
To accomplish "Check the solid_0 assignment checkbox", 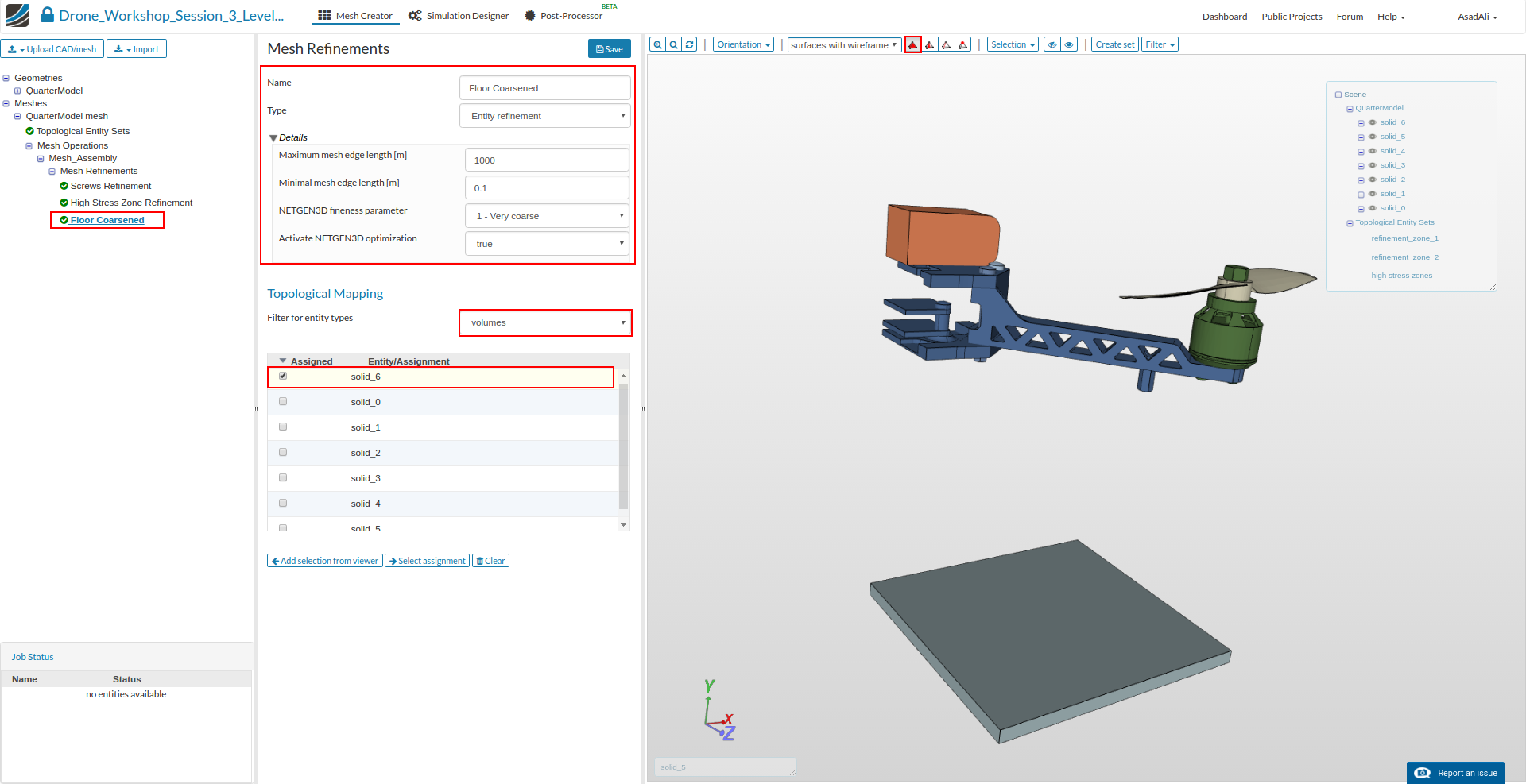I will coord(283,402).
